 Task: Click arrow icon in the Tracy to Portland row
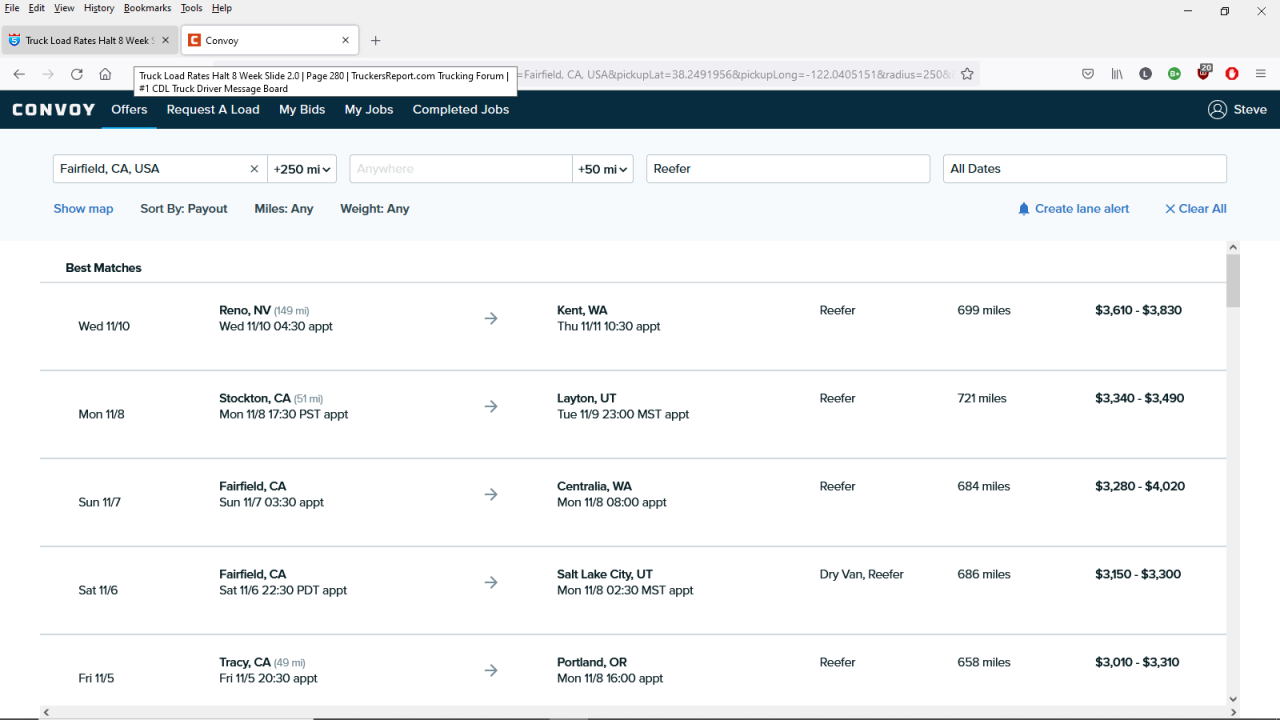491,670
